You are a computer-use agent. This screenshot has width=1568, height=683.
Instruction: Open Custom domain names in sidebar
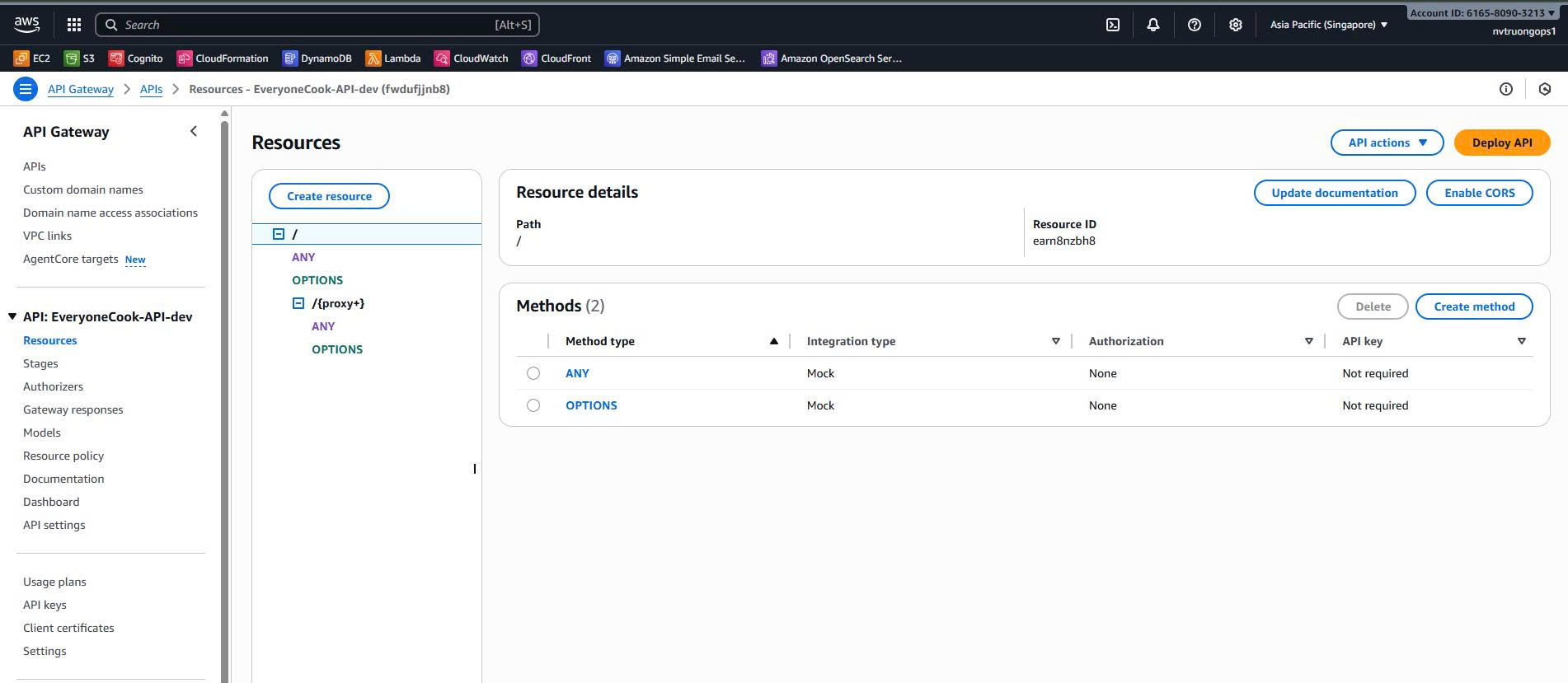[82, 189]
